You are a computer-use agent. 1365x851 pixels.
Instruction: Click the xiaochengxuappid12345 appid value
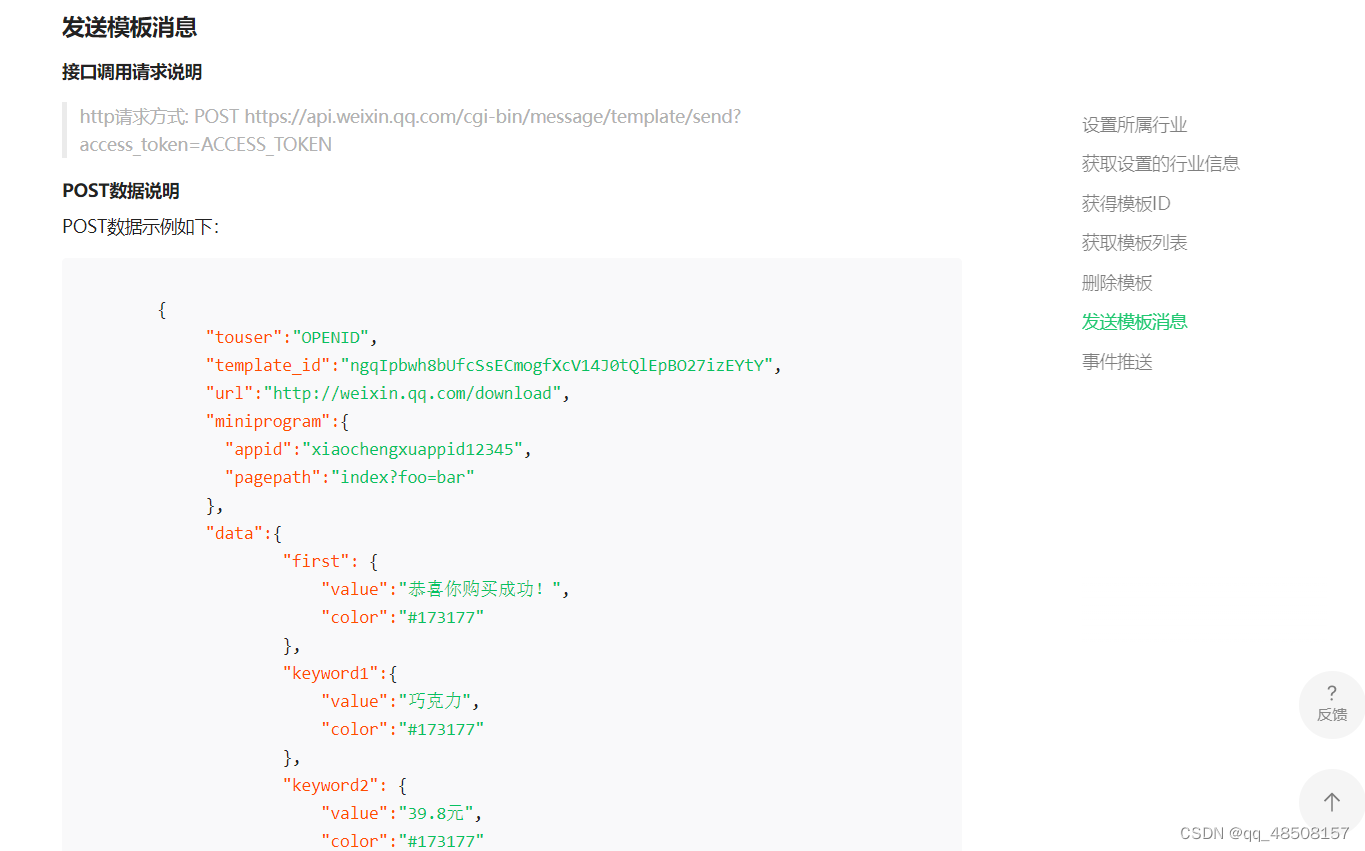point(413,449)
